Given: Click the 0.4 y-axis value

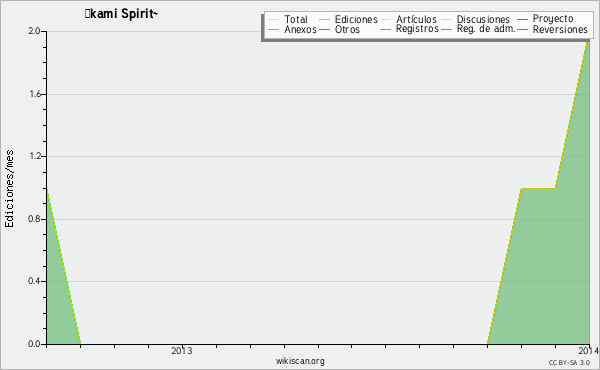Looking at the screenshot, I should tap(34, 281).
